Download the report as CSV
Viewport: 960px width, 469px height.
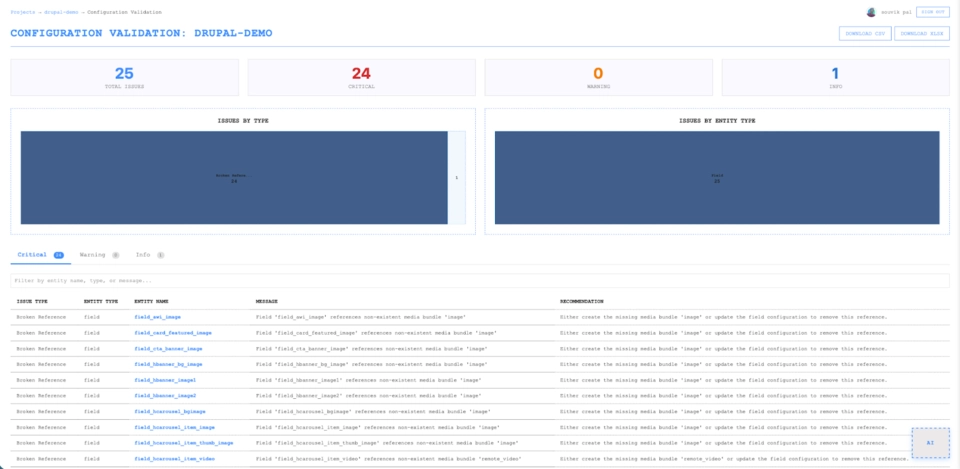point(864,34)
